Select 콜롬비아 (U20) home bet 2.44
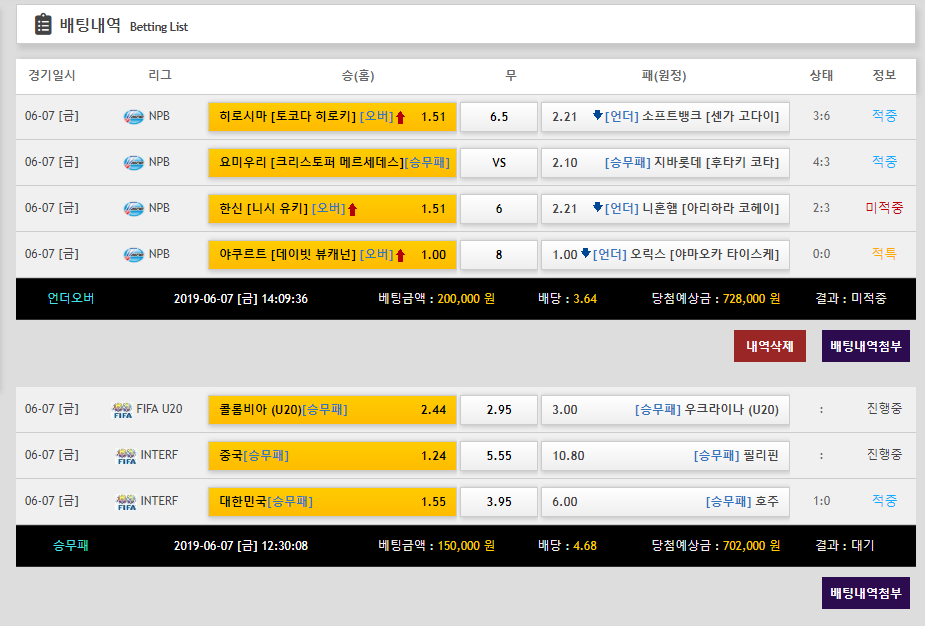 [332, 409]
